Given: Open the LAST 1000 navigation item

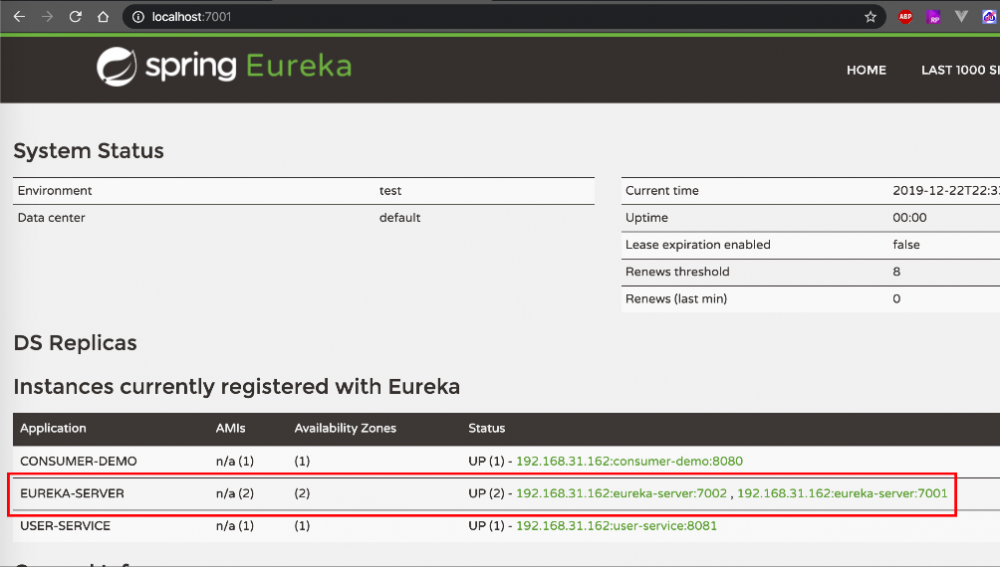Looking at the screenshot, I should click(960, 70).
